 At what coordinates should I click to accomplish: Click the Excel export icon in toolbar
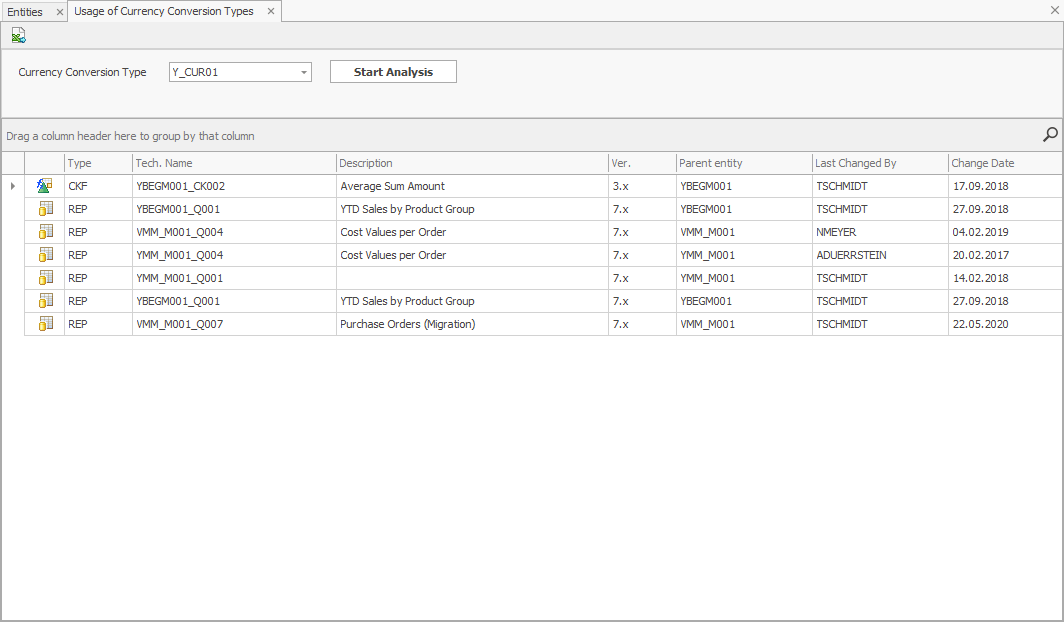[18, 36]
